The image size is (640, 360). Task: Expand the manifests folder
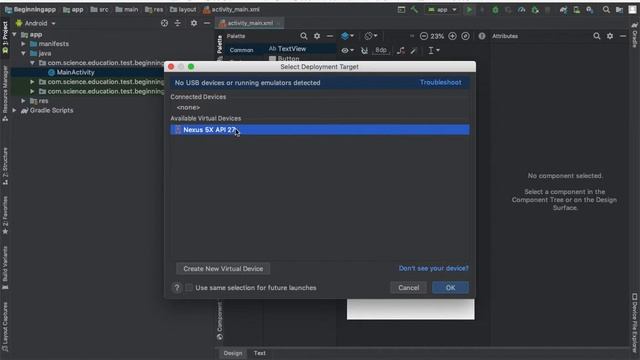[x=23, y=44]
